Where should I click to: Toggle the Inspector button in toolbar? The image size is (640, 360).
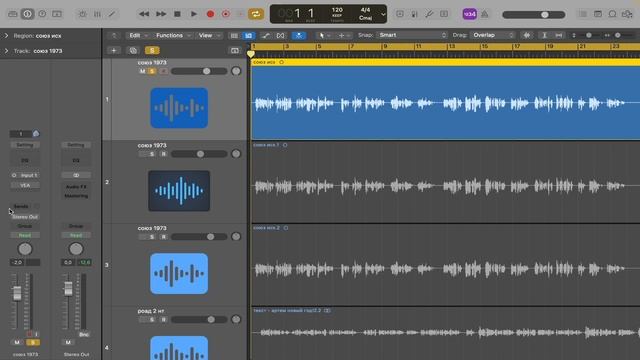(27, 14)
